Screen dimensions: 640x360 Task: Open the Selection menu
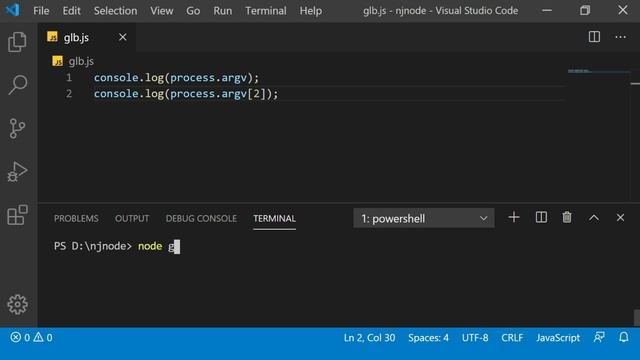coord(116,11)
